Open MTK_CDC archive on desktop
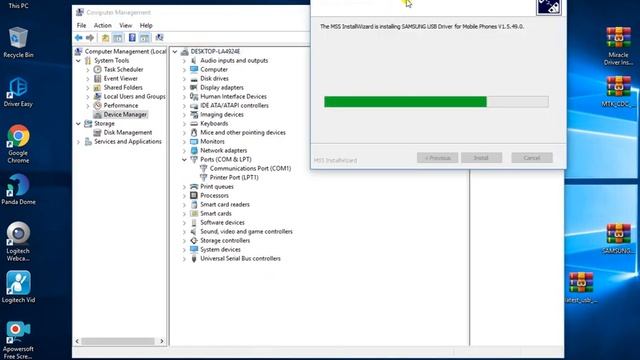The width and height of the screenshot is (640, 360). [618, 91]
